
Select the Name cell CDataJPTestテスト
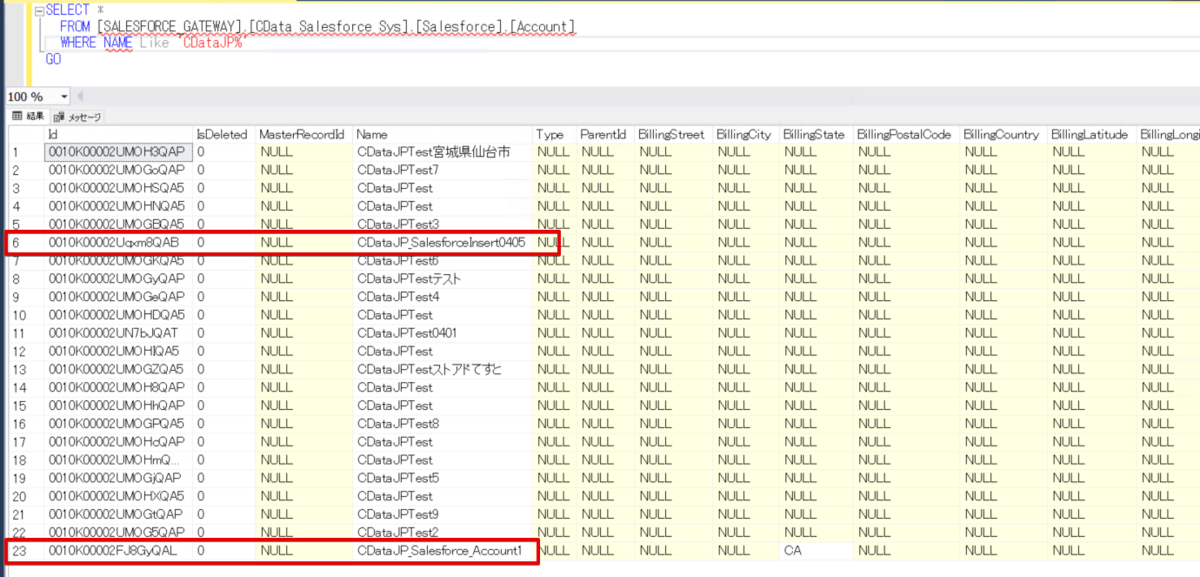point(442,279)
